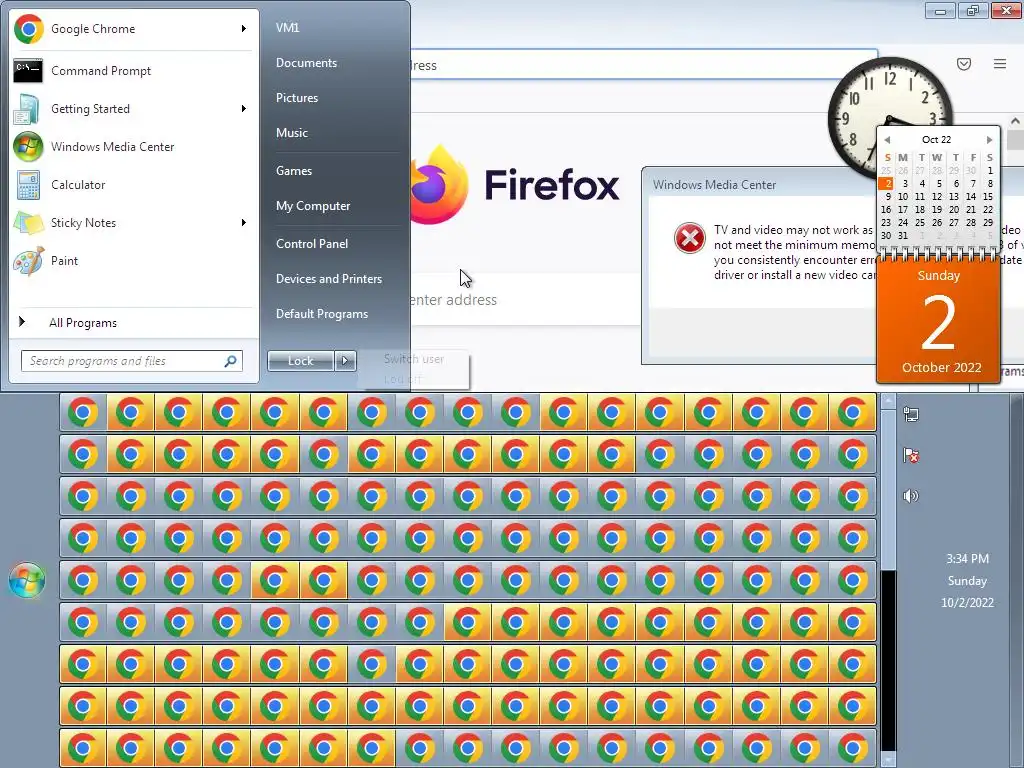Go to next month in calendar gadget
Image resolution: width=1024 pixels, height=768 pixels.
click(x=989, y=140)
